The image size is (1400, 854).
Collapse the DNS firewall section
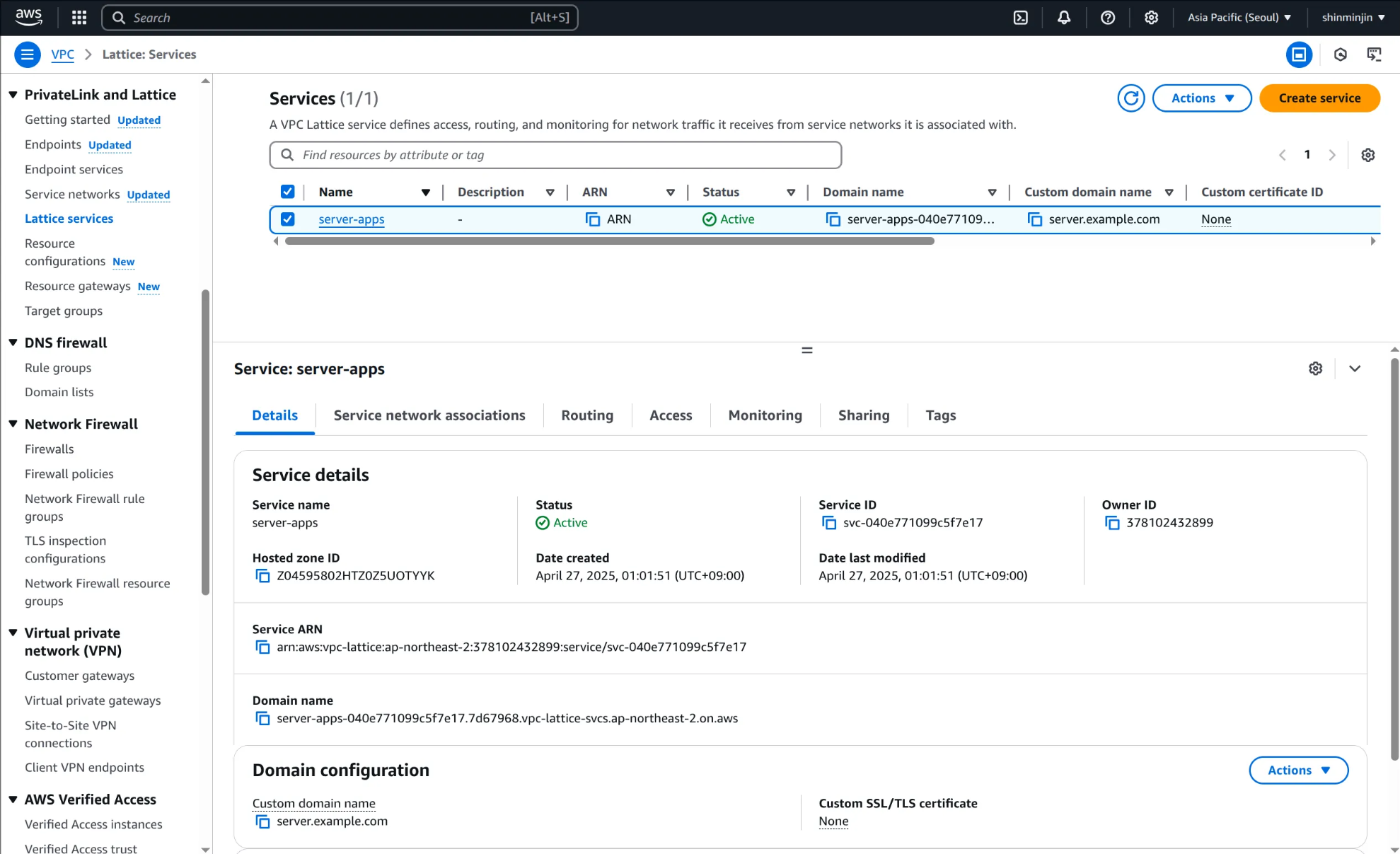(x=13, y=342)
